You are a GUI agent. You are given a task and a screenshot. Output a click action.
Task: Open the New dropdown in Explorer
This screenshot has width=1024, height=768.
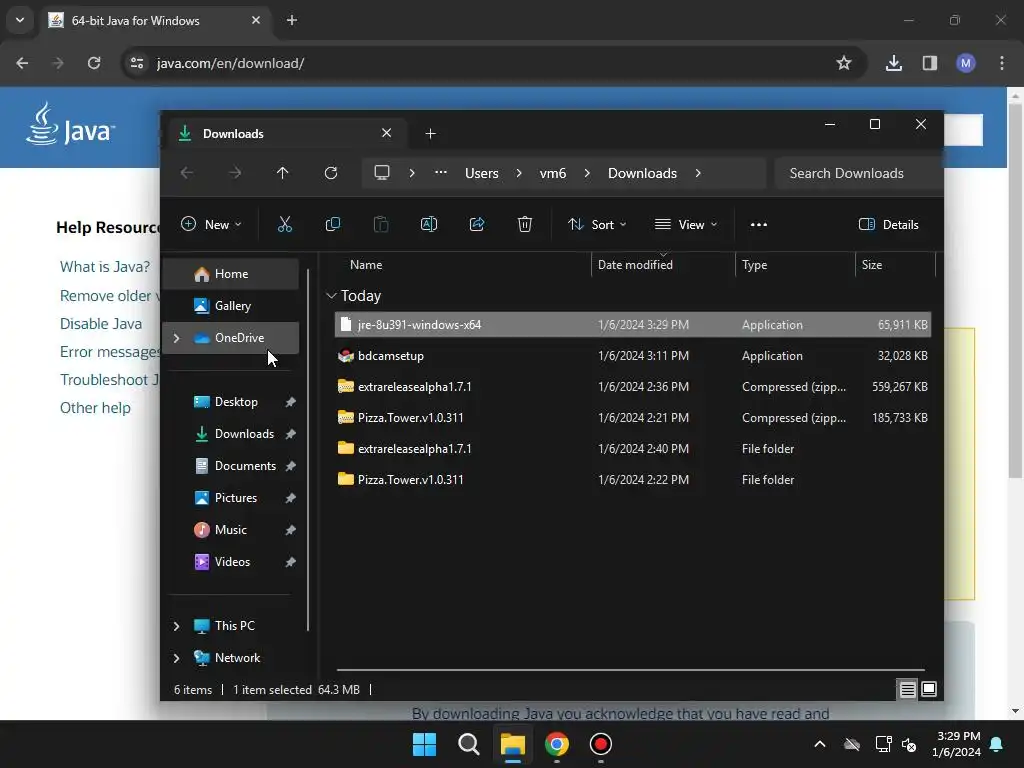coord(211,225)
